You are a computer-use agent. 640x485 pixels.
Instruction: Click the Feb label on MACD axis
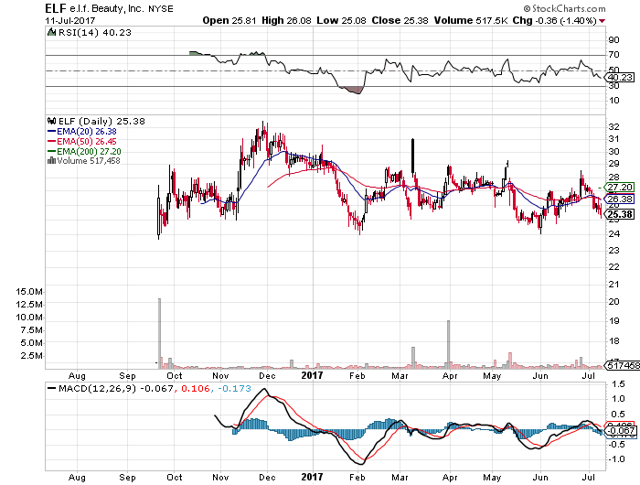(x=357, y=477)
